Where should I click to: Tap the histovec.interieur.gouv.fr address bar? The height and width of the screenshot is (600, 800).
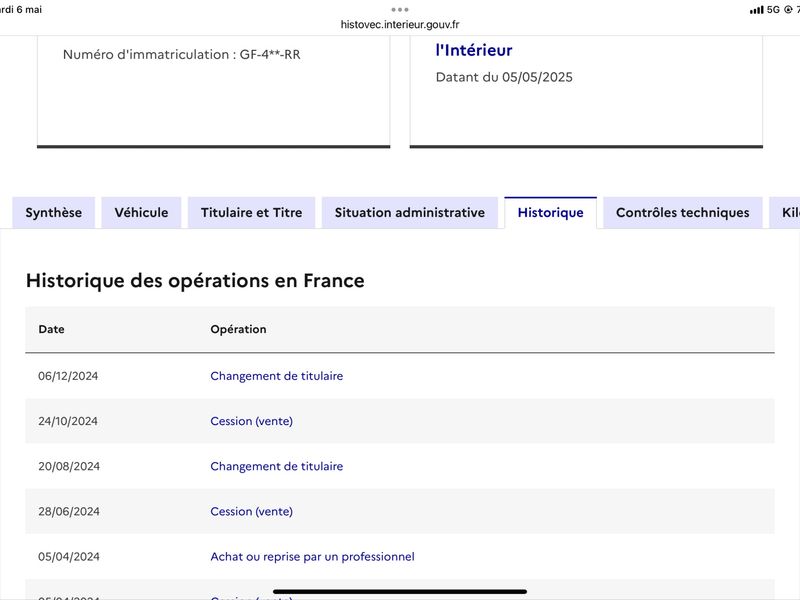tap(400, 24)
